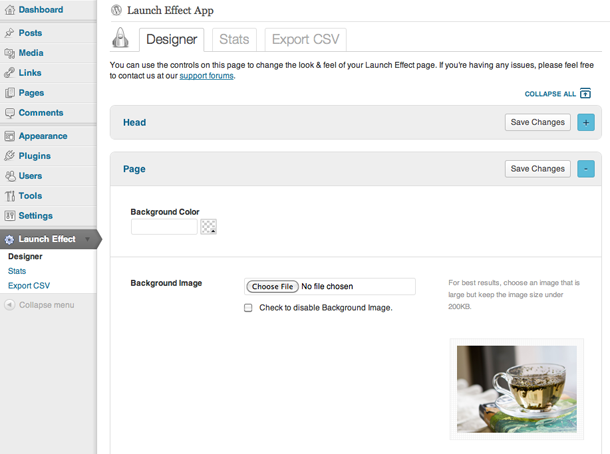This screenshot has height=454, width=610.
Task: Click the Comments speech bubble icon
Action: (x=10, y=113)
